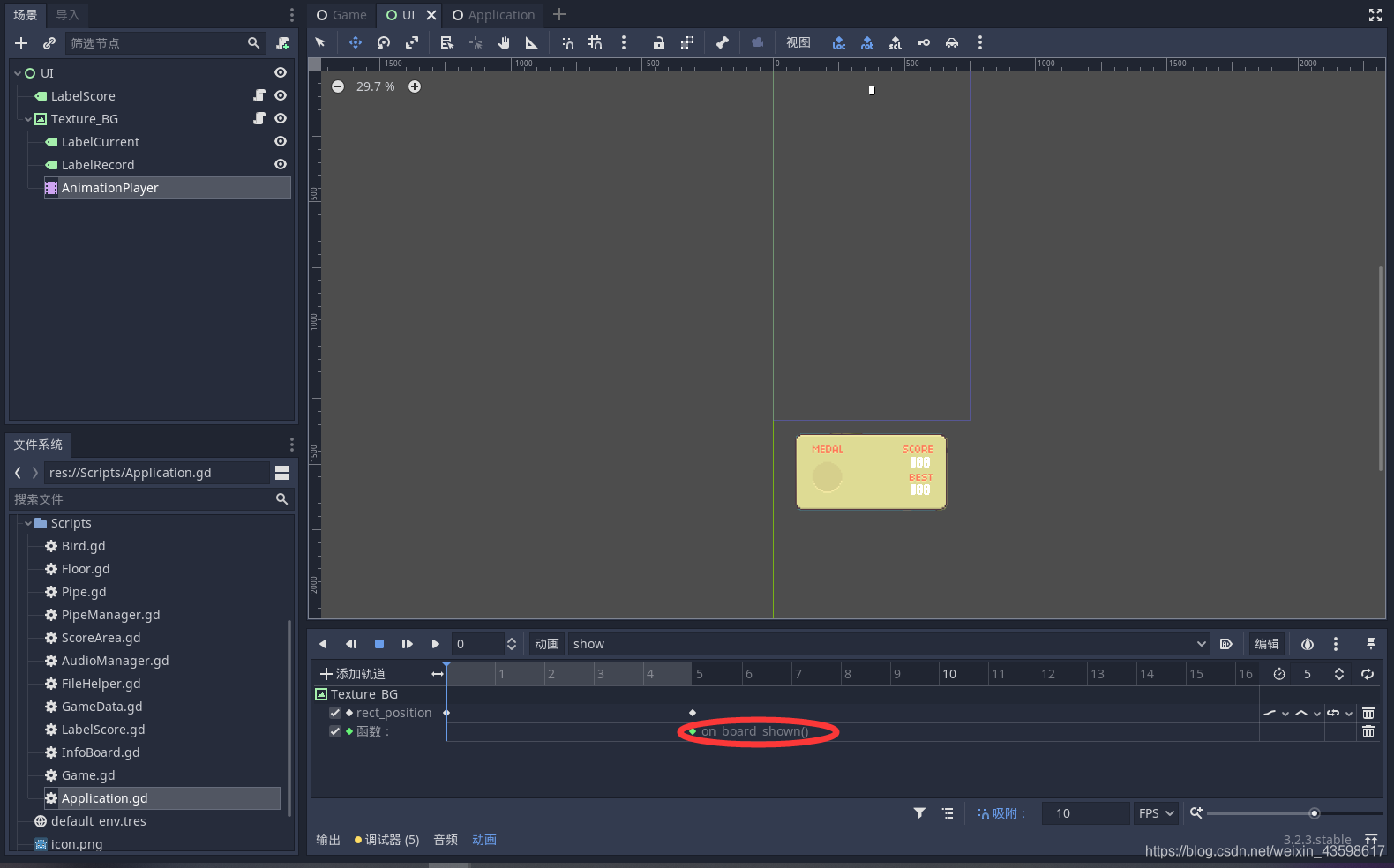Toggle distraction free mode

coord(1375,15)
